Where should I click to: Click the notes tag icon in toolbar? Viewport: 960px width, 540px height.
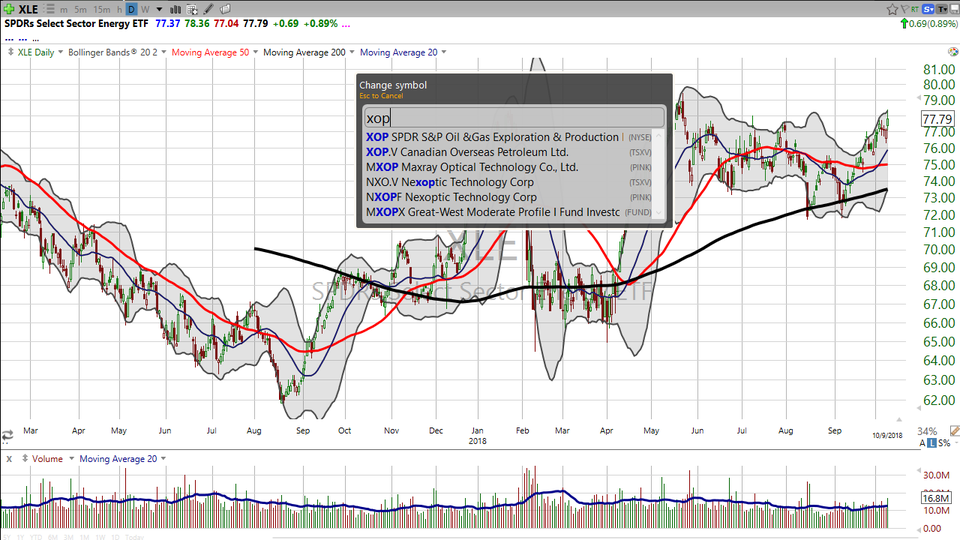tap(225, 9)
